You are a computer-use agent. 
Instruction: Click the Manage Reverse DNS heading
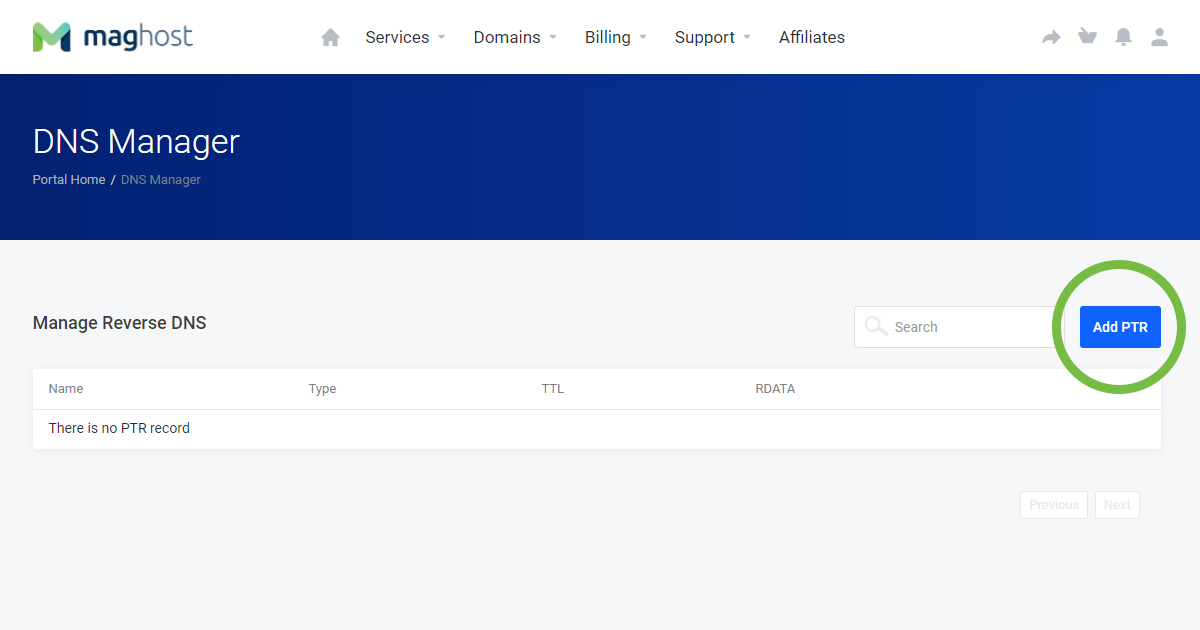tap(120, 323)
